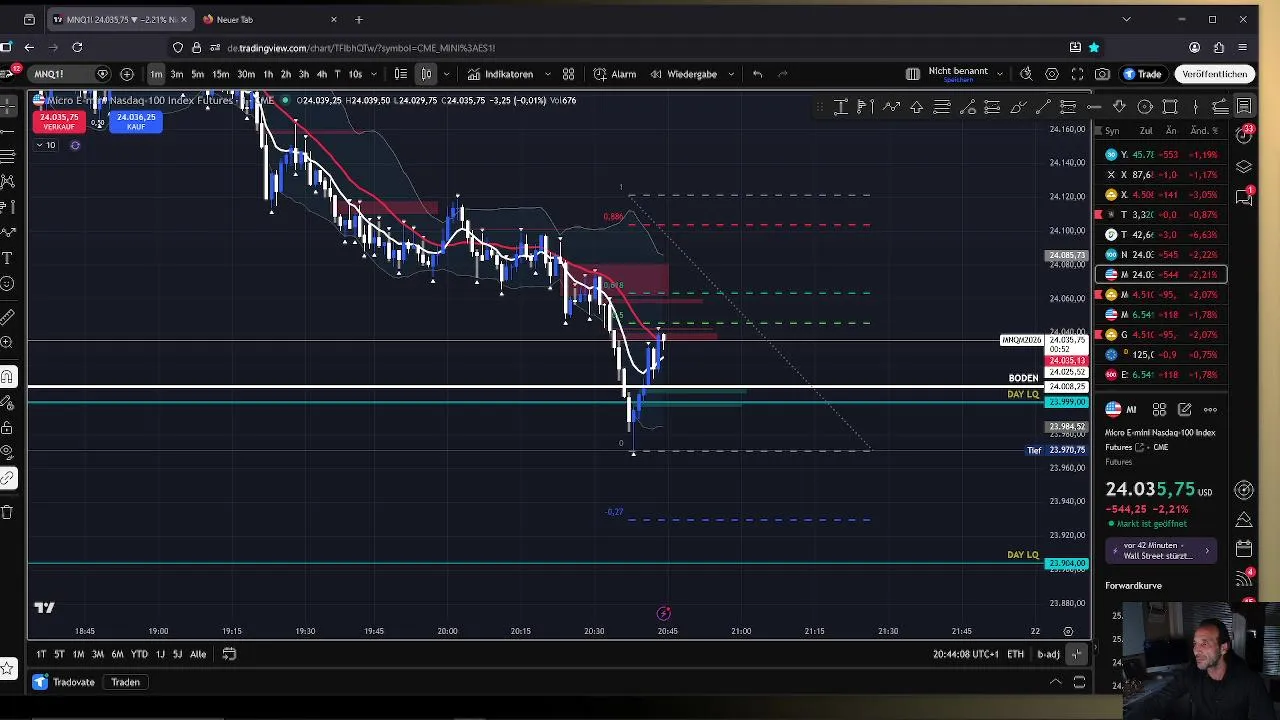Screen dimensions: 1280x720
Task: Expand the chart type dropdown arrow
Action: tap(446, 74)
